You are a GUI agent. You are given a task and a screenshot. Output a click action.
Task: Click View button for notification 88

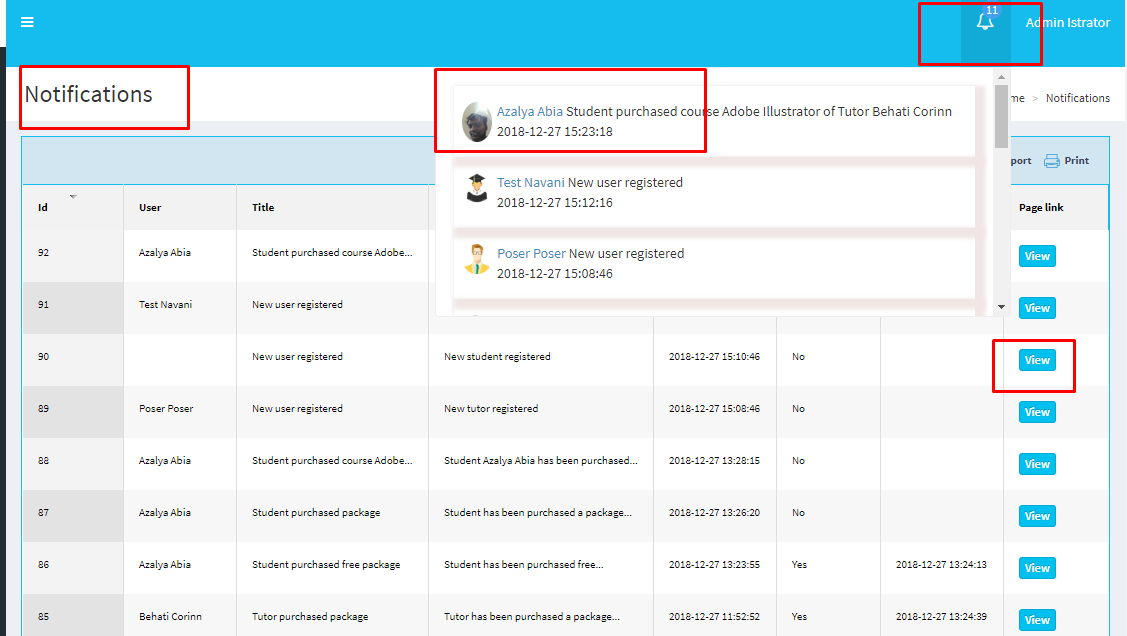point(1037,464)
